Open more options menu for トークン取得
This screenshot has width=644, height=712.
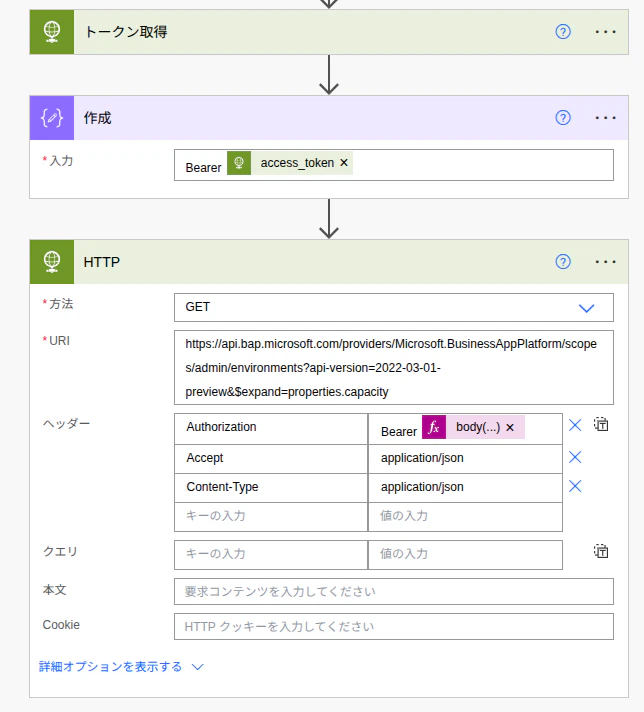pyautogui.click(x=605, y=32)
